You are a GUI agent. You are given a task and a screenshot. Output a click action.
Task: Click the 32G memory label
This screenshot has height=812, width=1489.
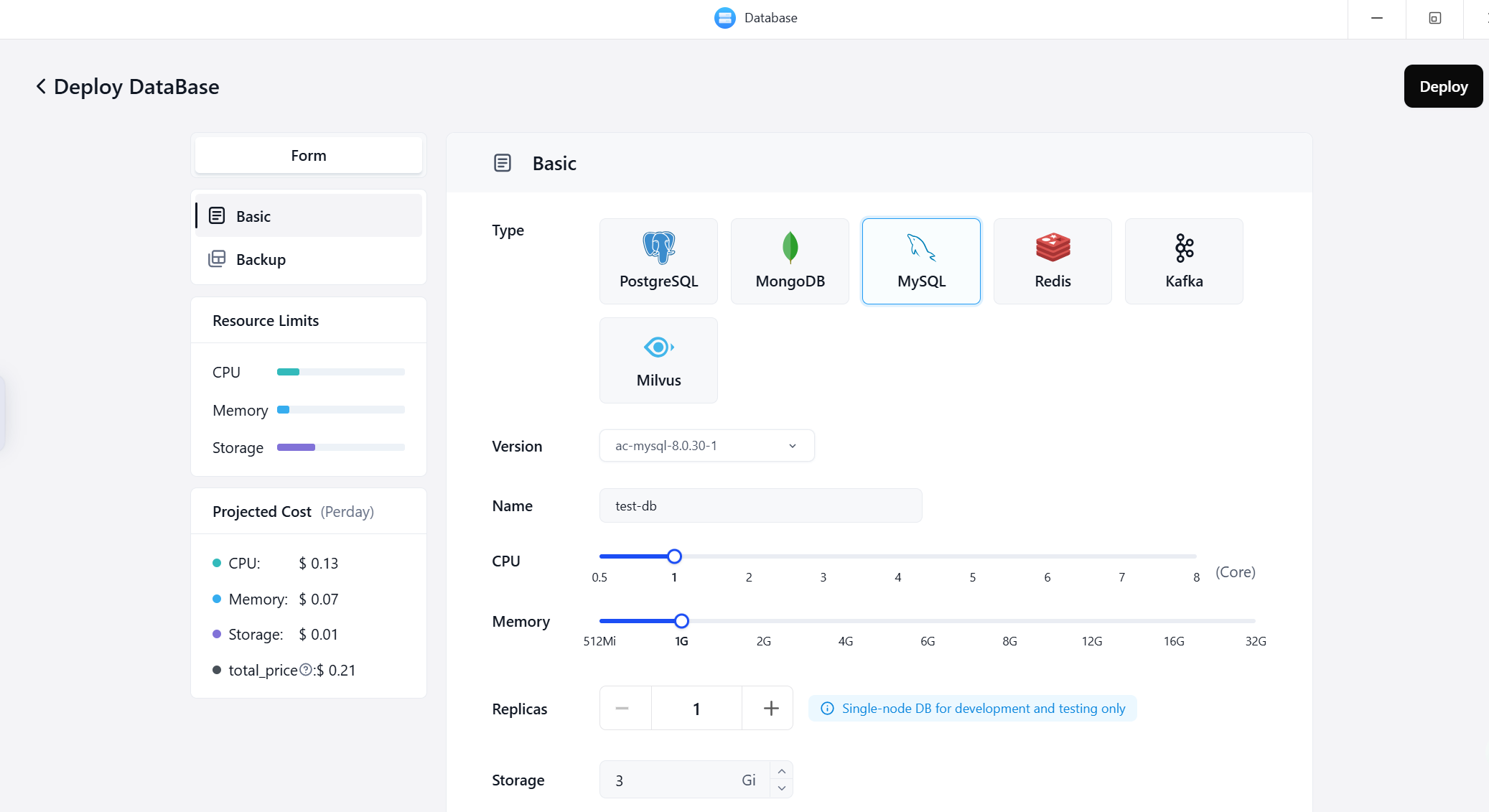[1256, 641]
